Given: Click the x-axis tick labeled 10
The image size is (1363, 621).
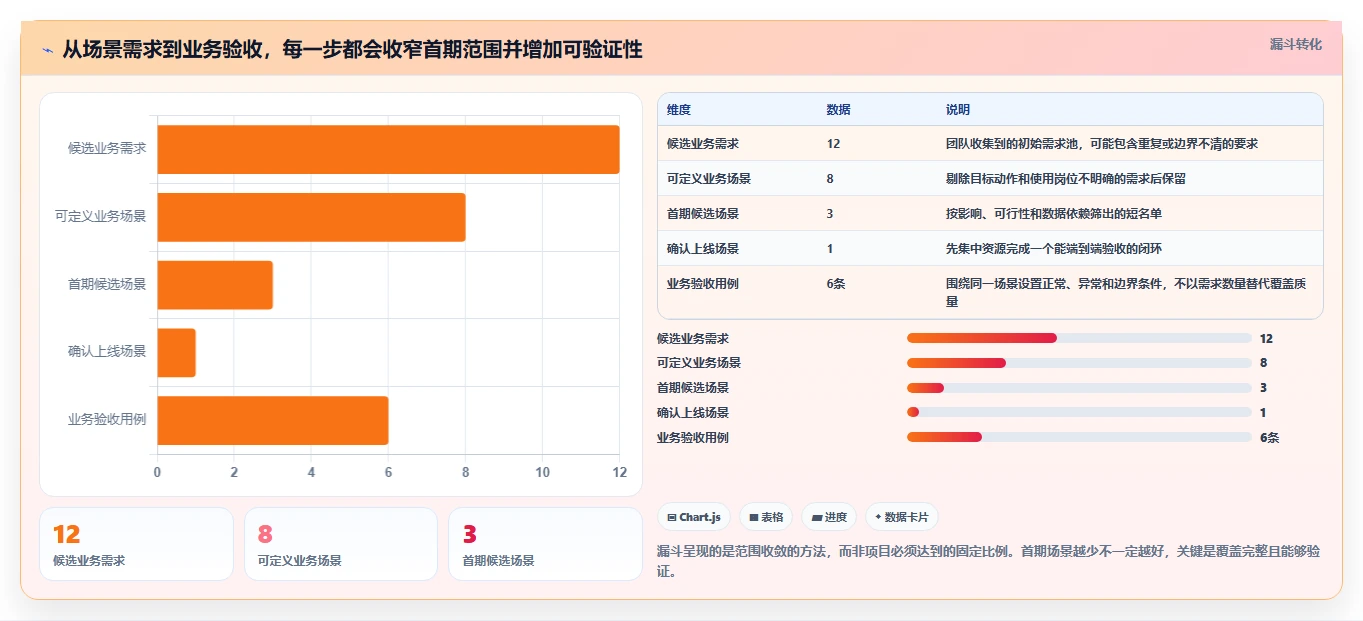Looking at the screenshot, I should click(x=543, y=472).
